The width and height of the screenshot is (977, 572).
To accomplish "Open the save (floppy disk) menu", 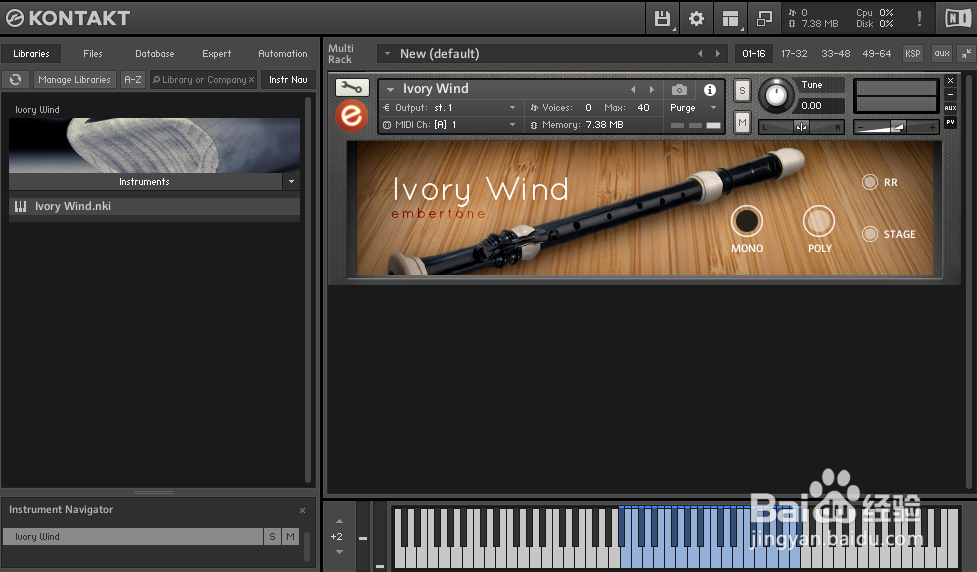I will (663, 19).
